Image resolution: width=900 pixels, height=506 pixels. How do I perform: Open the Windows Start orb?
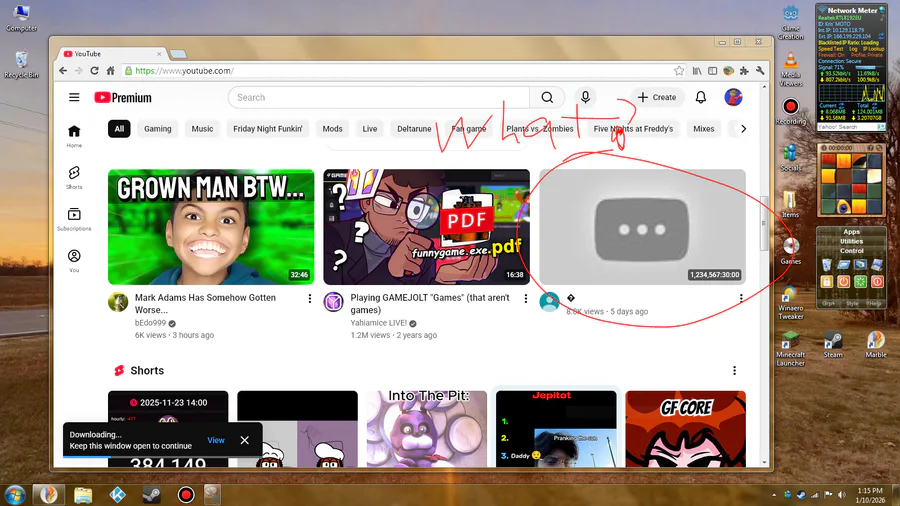click(15, 495)
